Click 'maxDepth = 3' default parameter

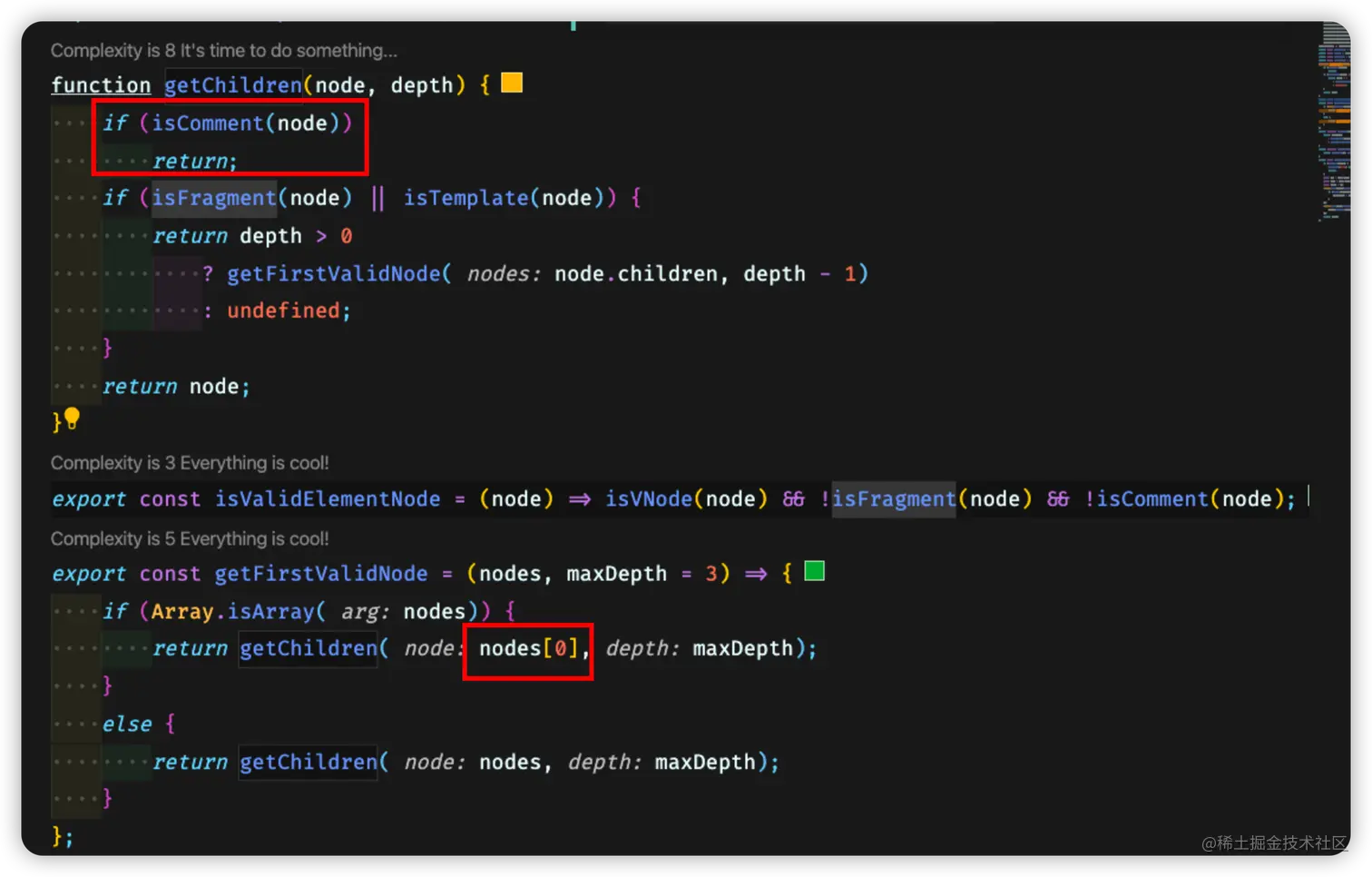click(642, 574)
